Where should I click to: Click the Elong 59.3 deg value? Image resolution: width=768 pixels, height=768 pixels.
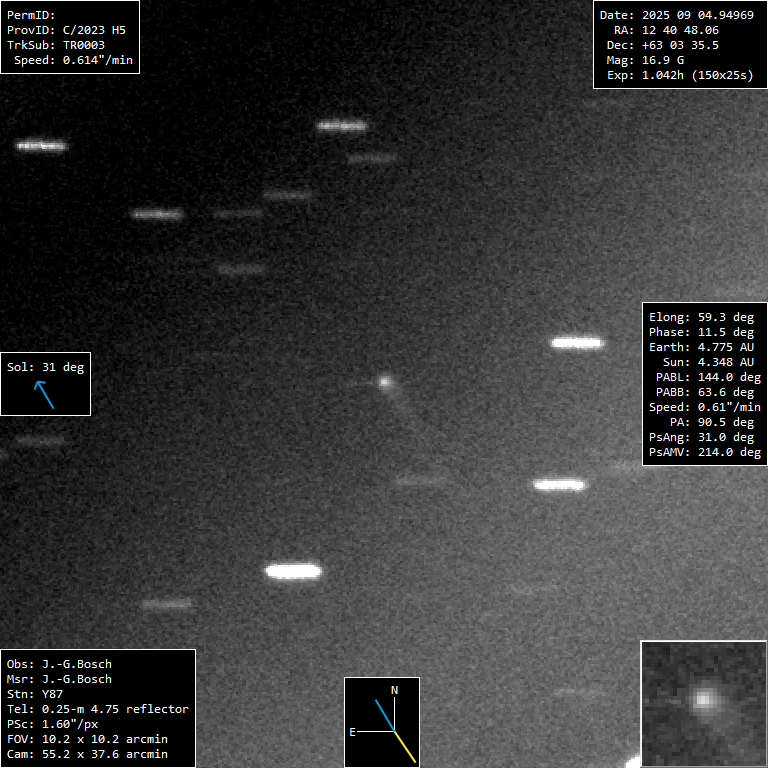pyautogui.click(x=701, y=317)
